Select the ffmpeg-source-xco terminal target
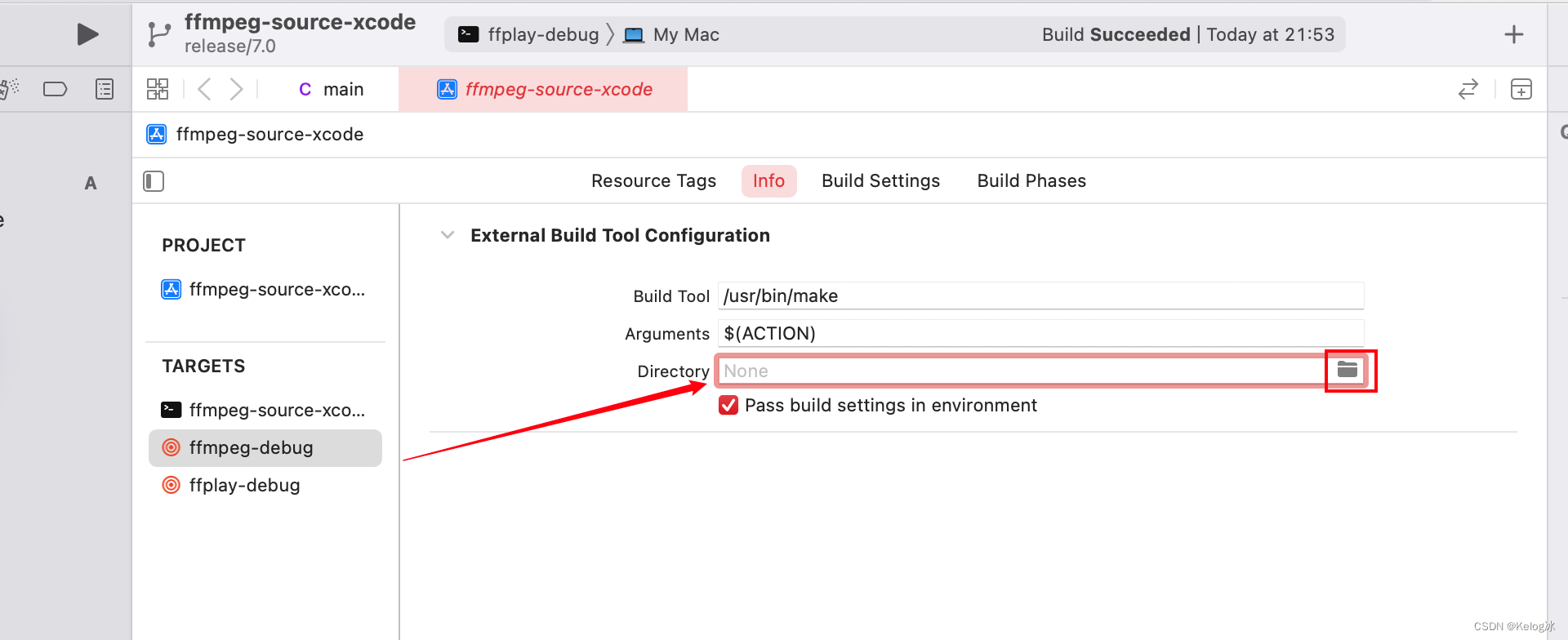The width and height of the screenshot is (1568, 640). pyautogui.click(x=264, y=410)
